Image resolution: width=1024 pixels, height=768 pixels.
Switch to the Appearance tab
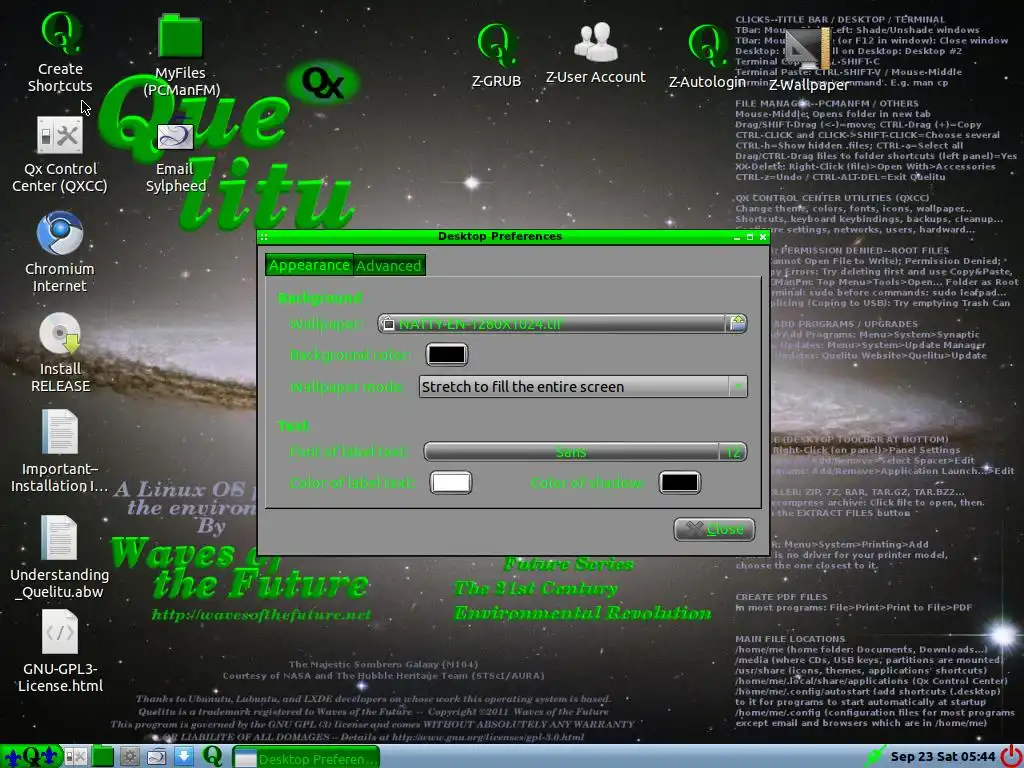pos(310,265)
